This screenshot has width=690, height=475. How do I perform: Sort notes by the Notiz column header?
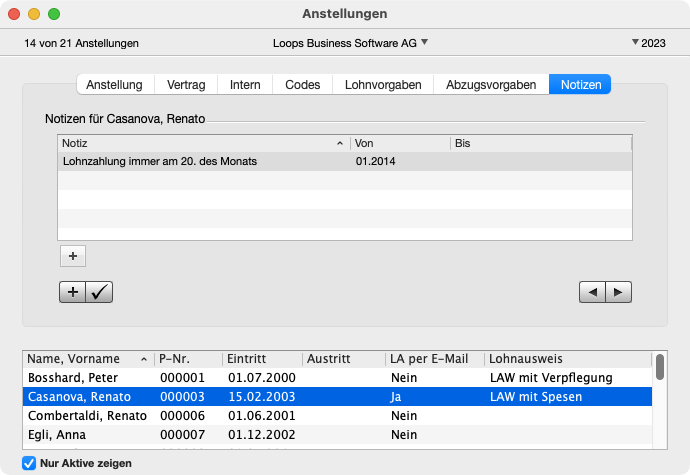(200, 143)
